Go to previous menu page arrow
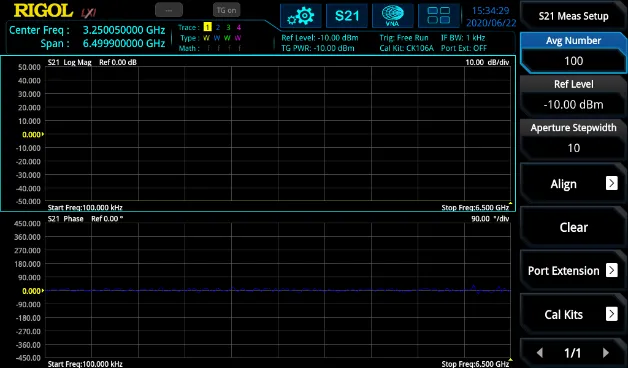This screenshot has width=628, height=368. coord(540,353)
